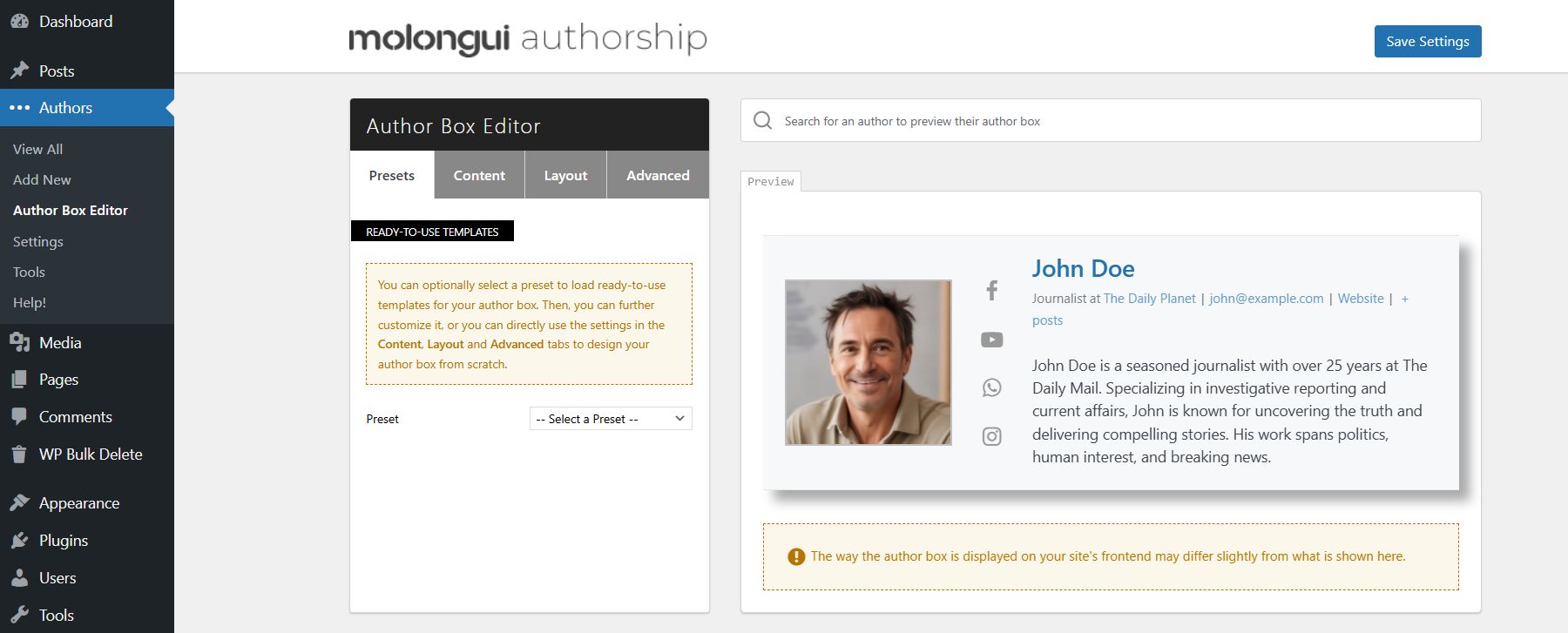
Task: Switch to the Content tab
Action: [479, 175]
